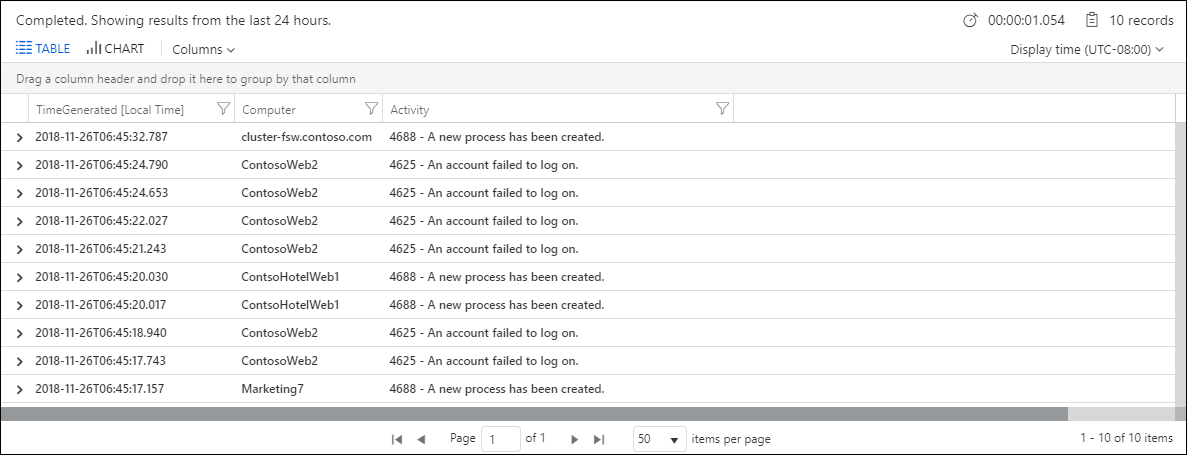Image resolution: width=1187 pixels, height=455 pixels.
Task: Go to the next page
Action: [574, 439]
